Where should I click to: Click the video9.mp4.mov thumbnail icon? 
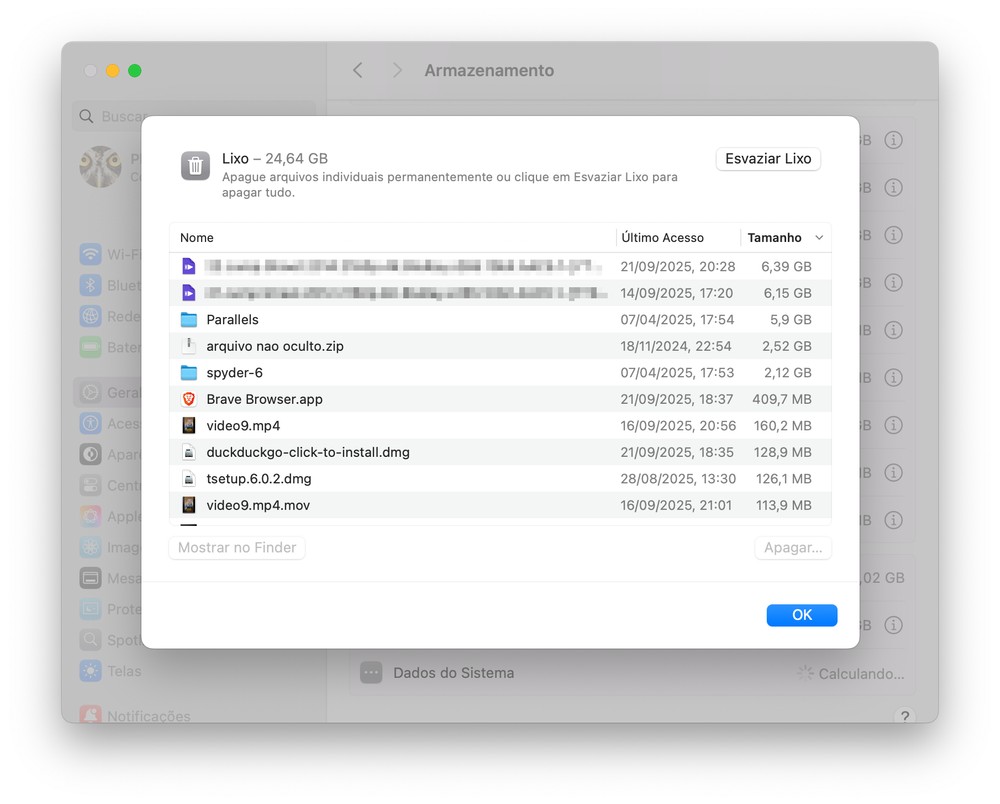click(x=189, y=505)
